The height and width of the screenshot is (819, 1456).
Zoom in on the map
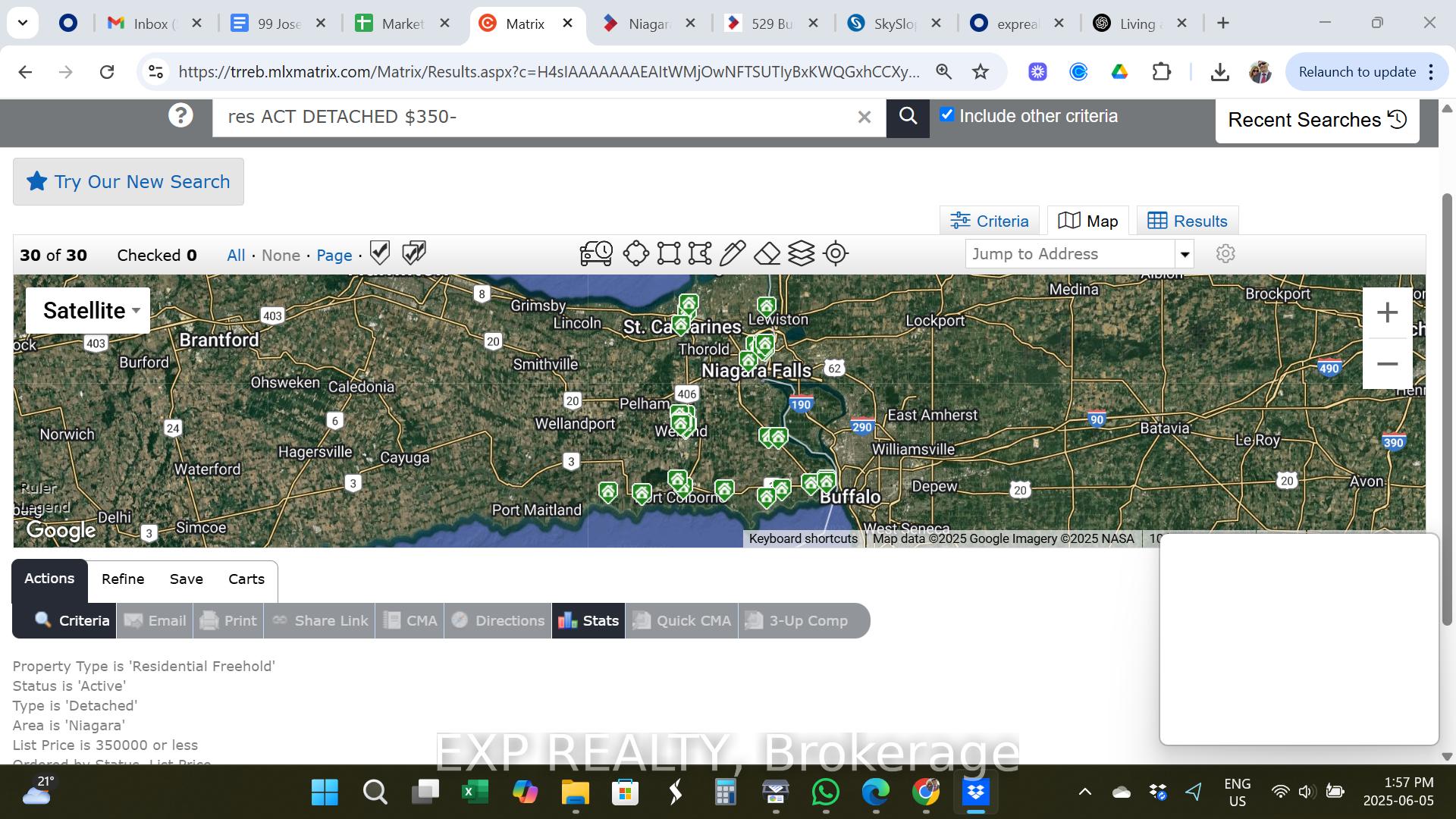tap(1387, 312)
